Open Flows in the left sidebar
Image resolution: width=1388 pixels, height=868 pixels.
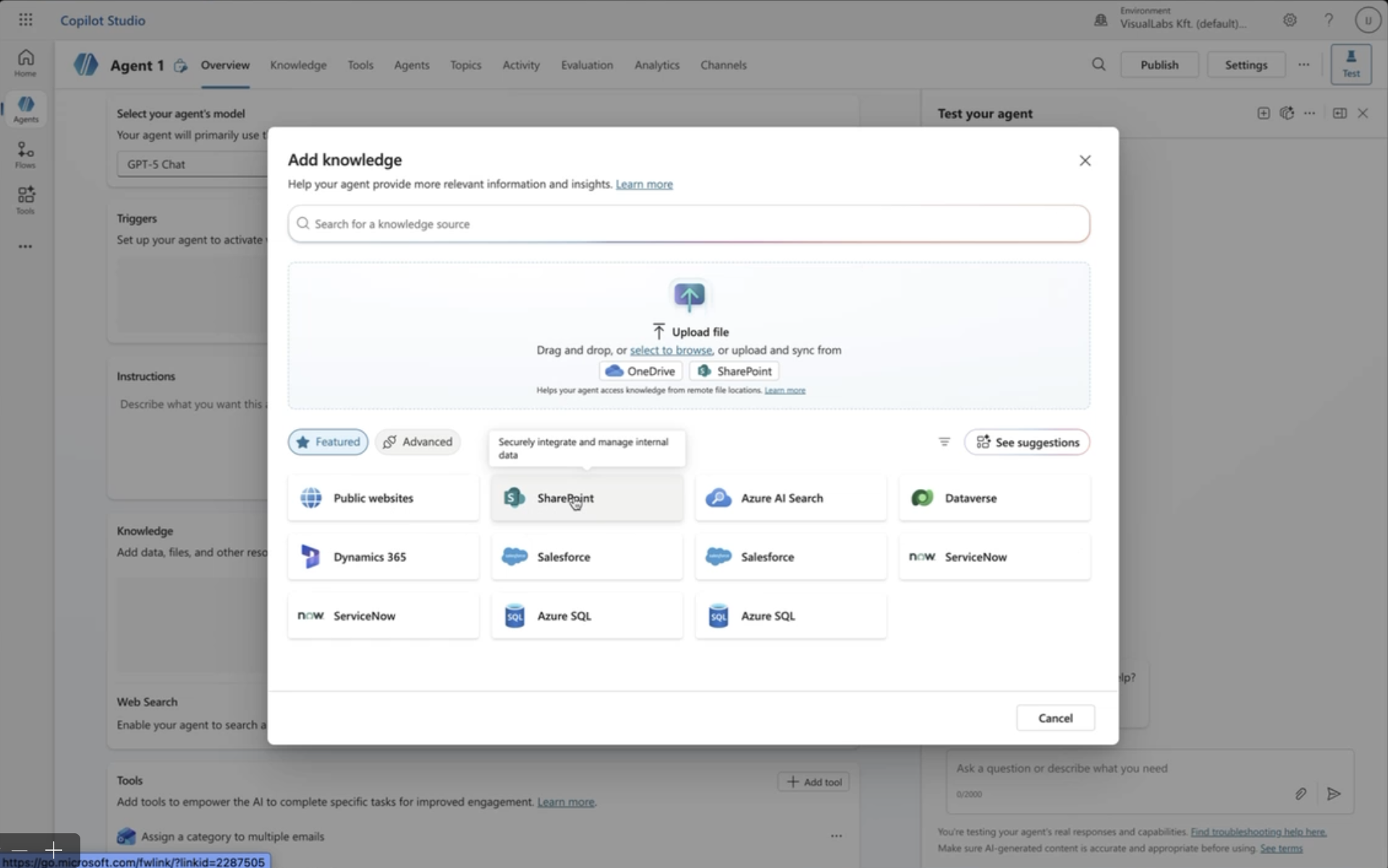[x=25, y=155]
